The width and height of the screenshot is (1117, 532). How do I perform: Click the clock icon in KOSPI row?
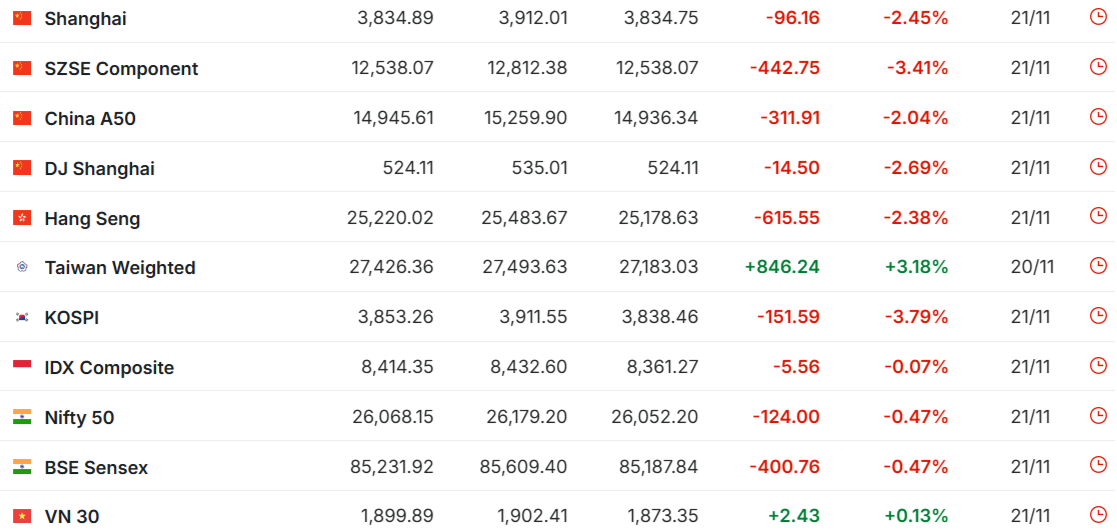tap(1097, 316)
